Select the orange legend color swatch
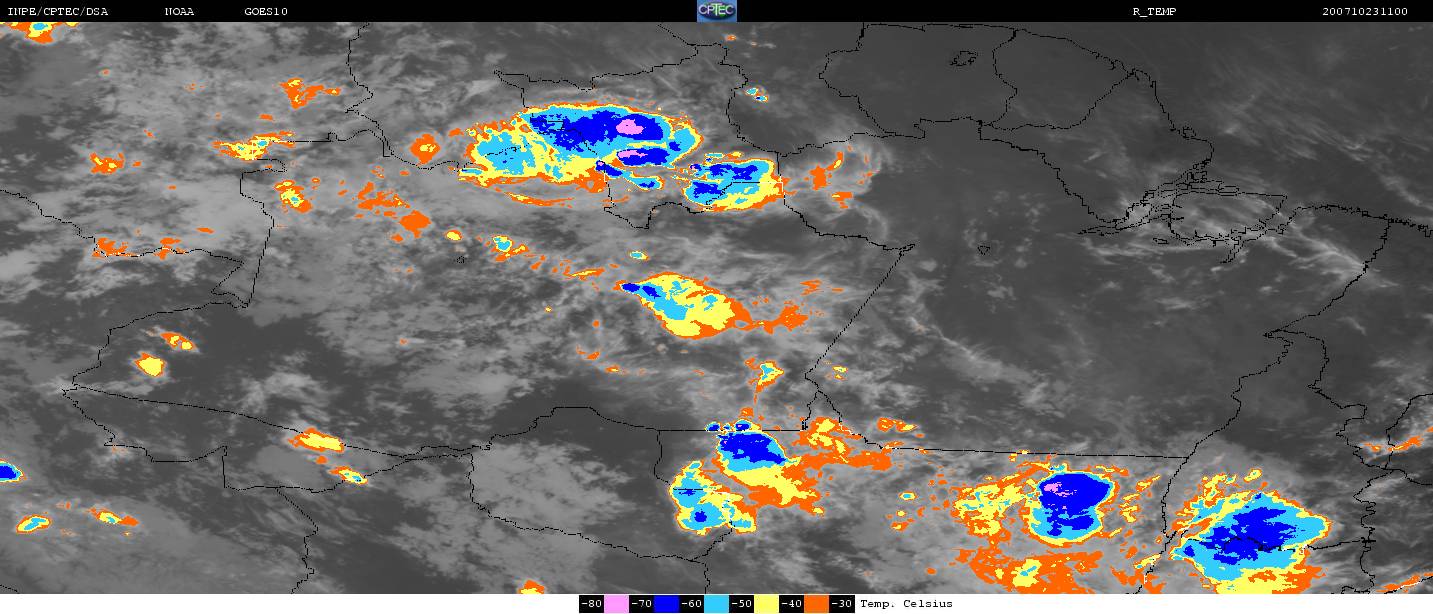1433x614 pixels. pyautogui.click(x=817, y=604)
